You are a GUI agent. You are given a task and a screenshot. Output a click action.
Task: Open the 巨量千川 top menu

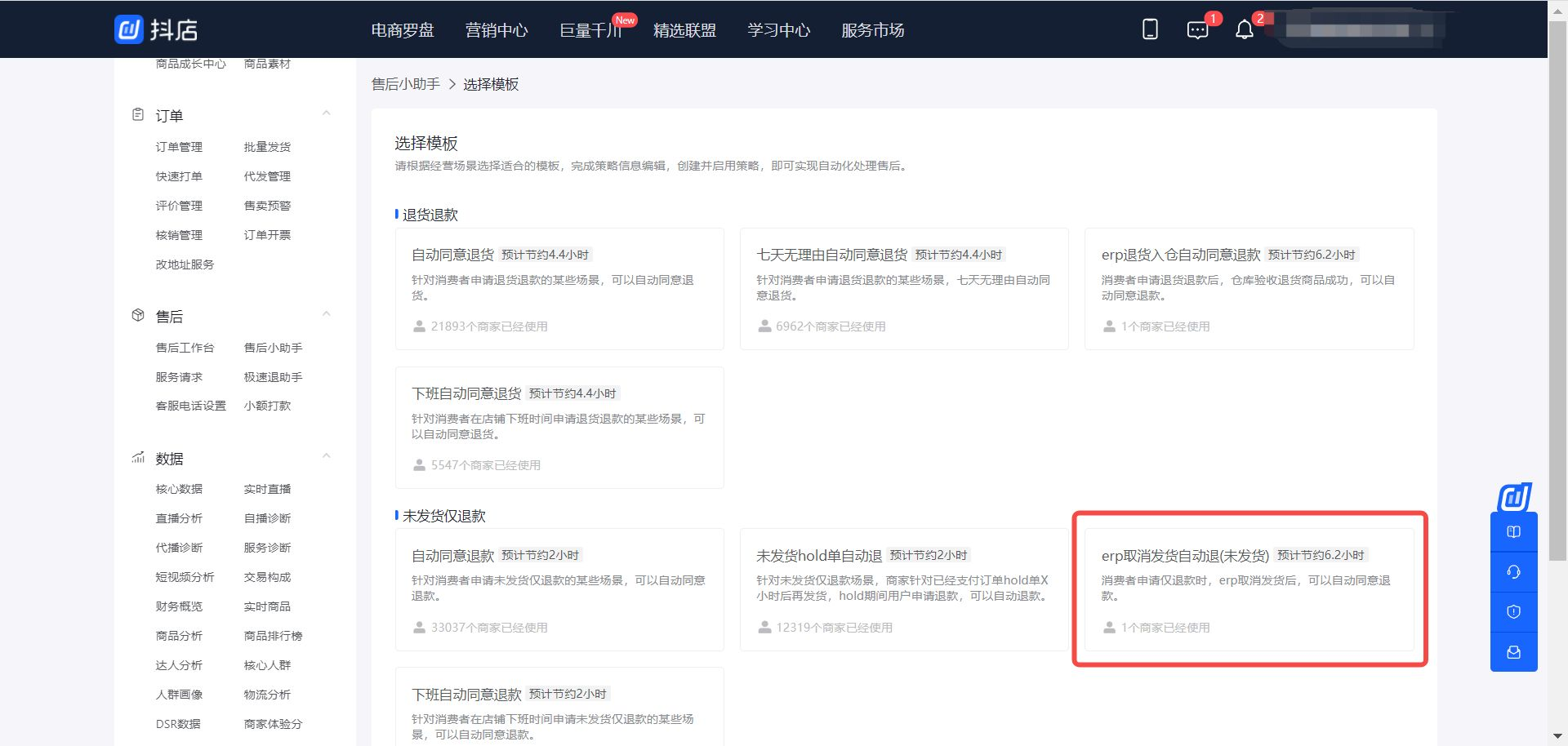[590, 30]
